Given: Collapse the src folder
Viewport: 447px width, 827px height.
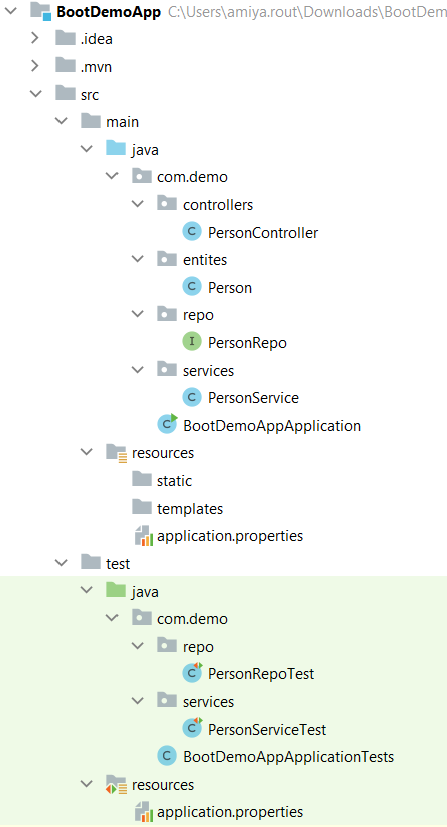Looking at the screenshot, I should (35, 94).
